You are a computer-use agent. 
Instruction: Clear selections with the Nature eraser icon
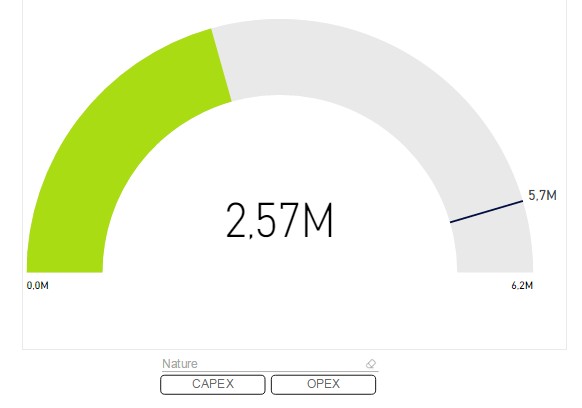(371, 363)
